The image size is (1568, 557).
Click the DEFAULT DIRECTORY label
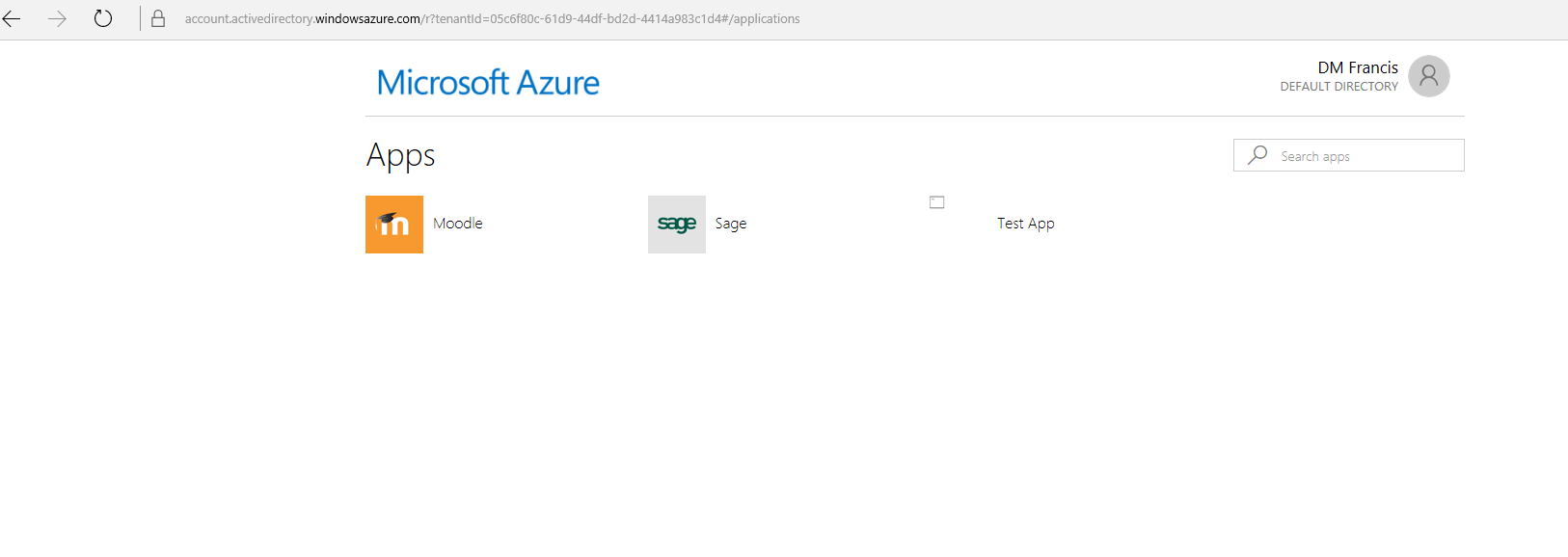point(1338,87)
